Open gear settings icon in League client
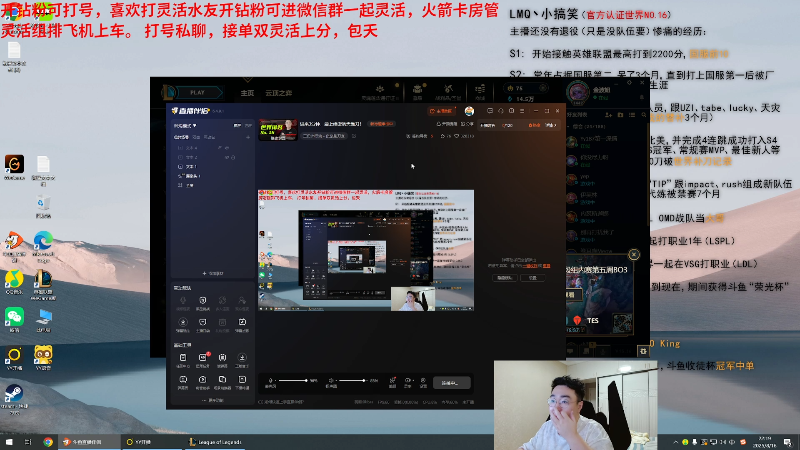Image resolution: width=800 pixels, height=450 pixels. tap(643, 351)
